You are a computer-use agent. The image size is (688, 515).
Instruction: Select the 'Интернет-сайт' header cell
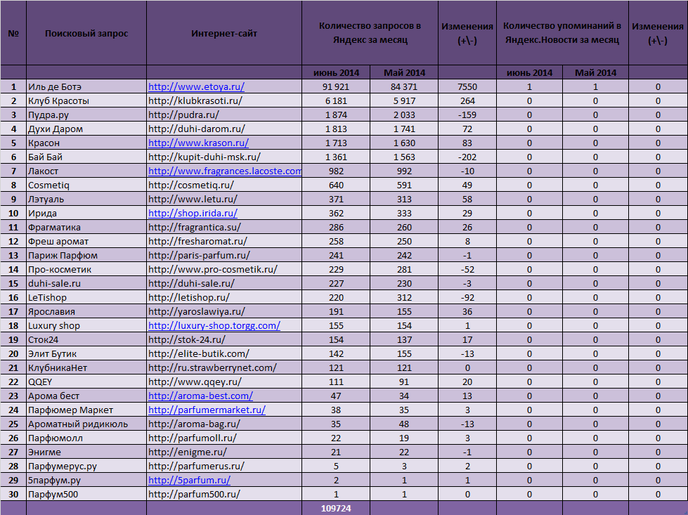224,33
